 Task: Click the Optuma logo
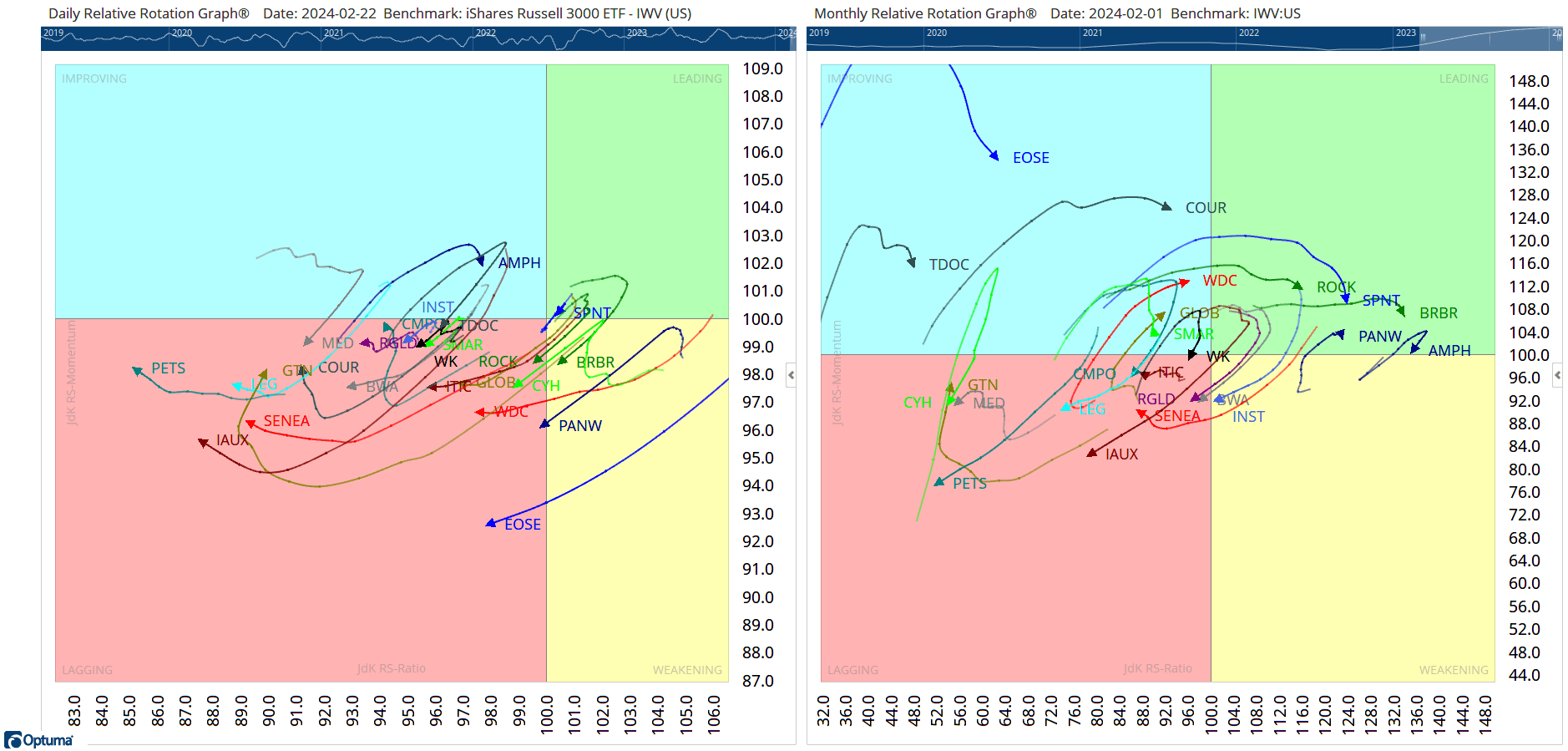tap(38, 740)
